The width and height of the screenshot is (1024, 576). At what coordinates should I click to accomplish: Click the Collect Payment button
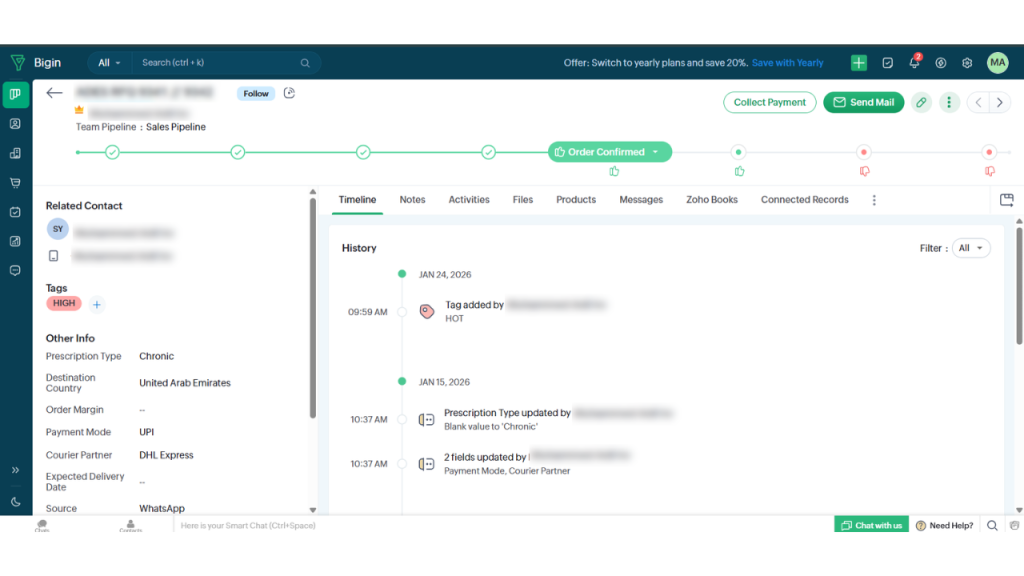click(x=769, y=102)
